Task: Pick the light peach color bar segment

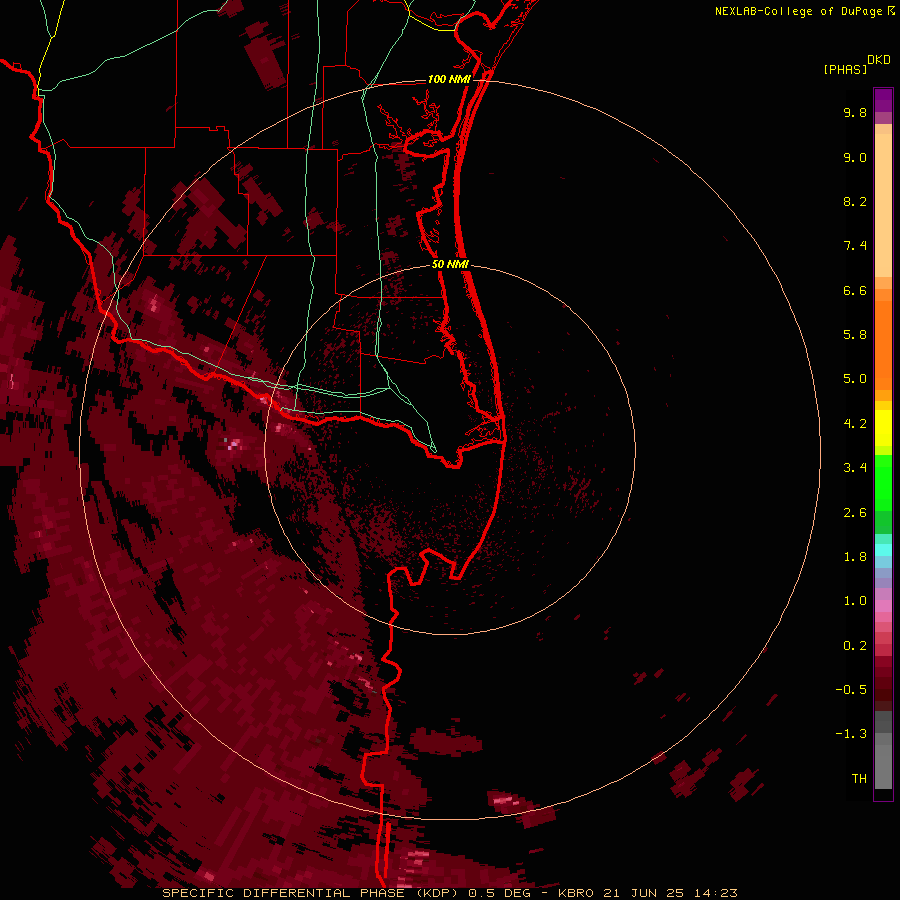Action: pos(883,205)
